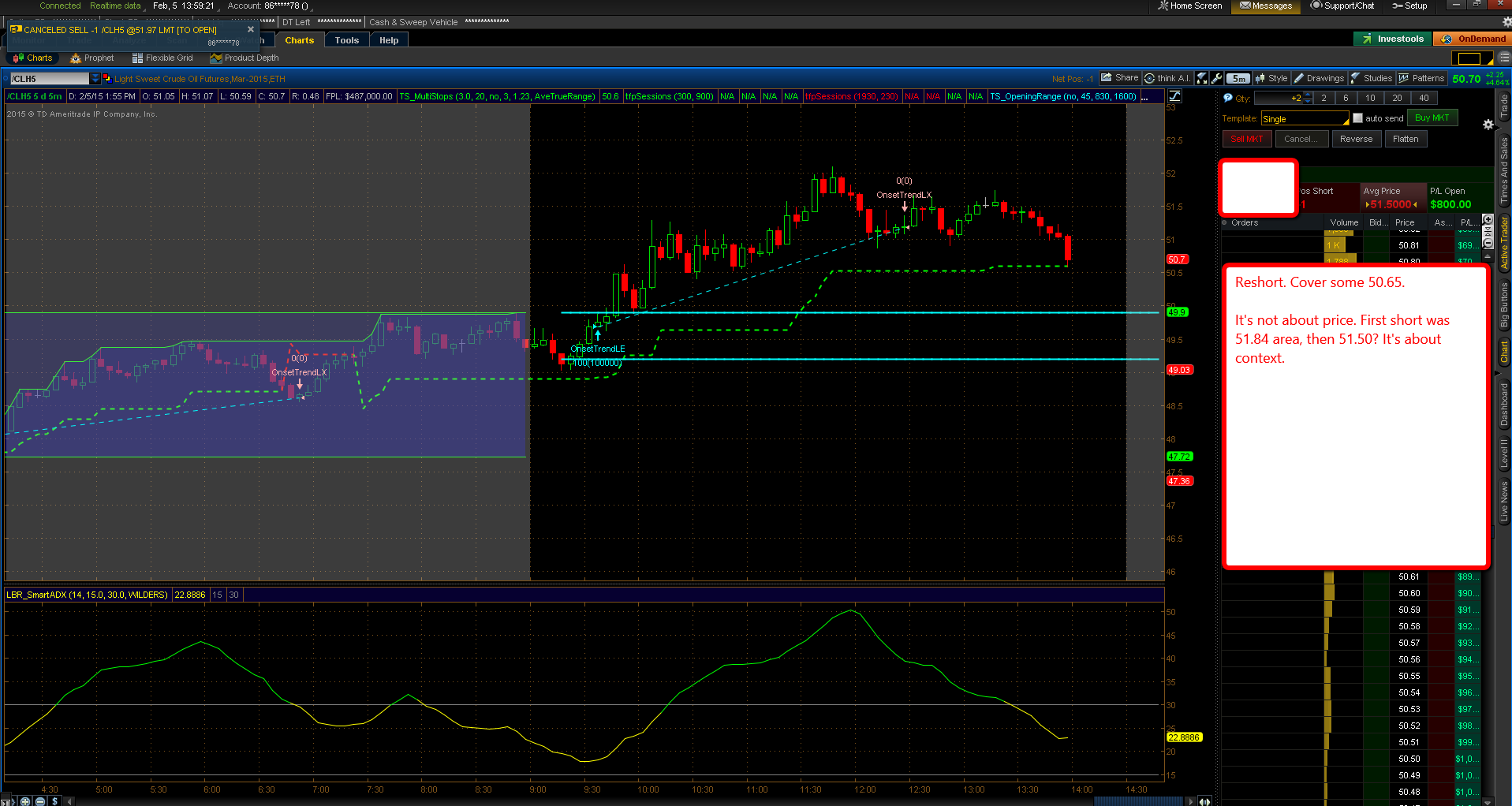
Task: Increase quantity with up stepper arrow
Action: click(1309, 95)
